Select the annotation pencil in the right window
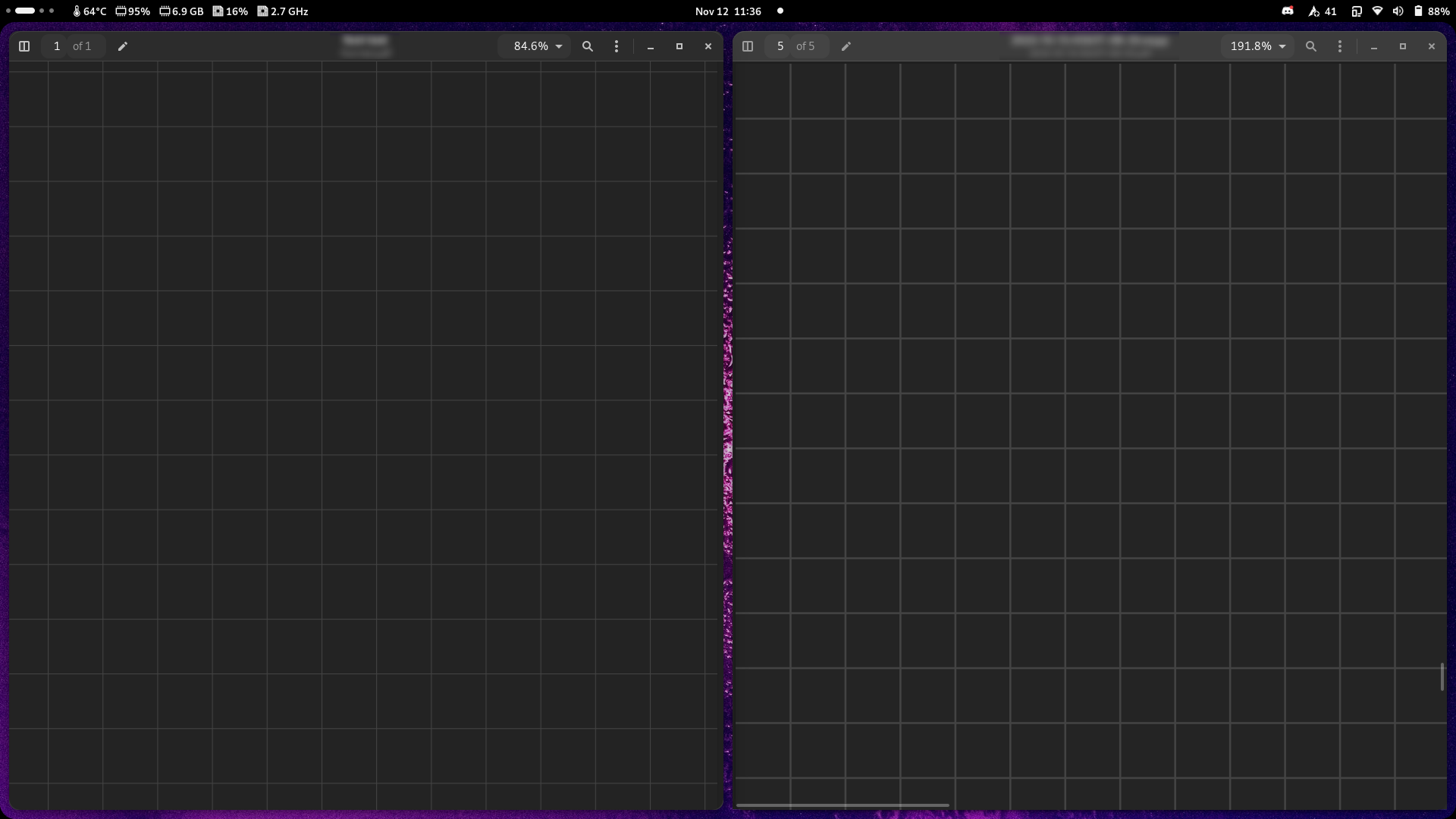The image size is (1456, 819). 846,46
